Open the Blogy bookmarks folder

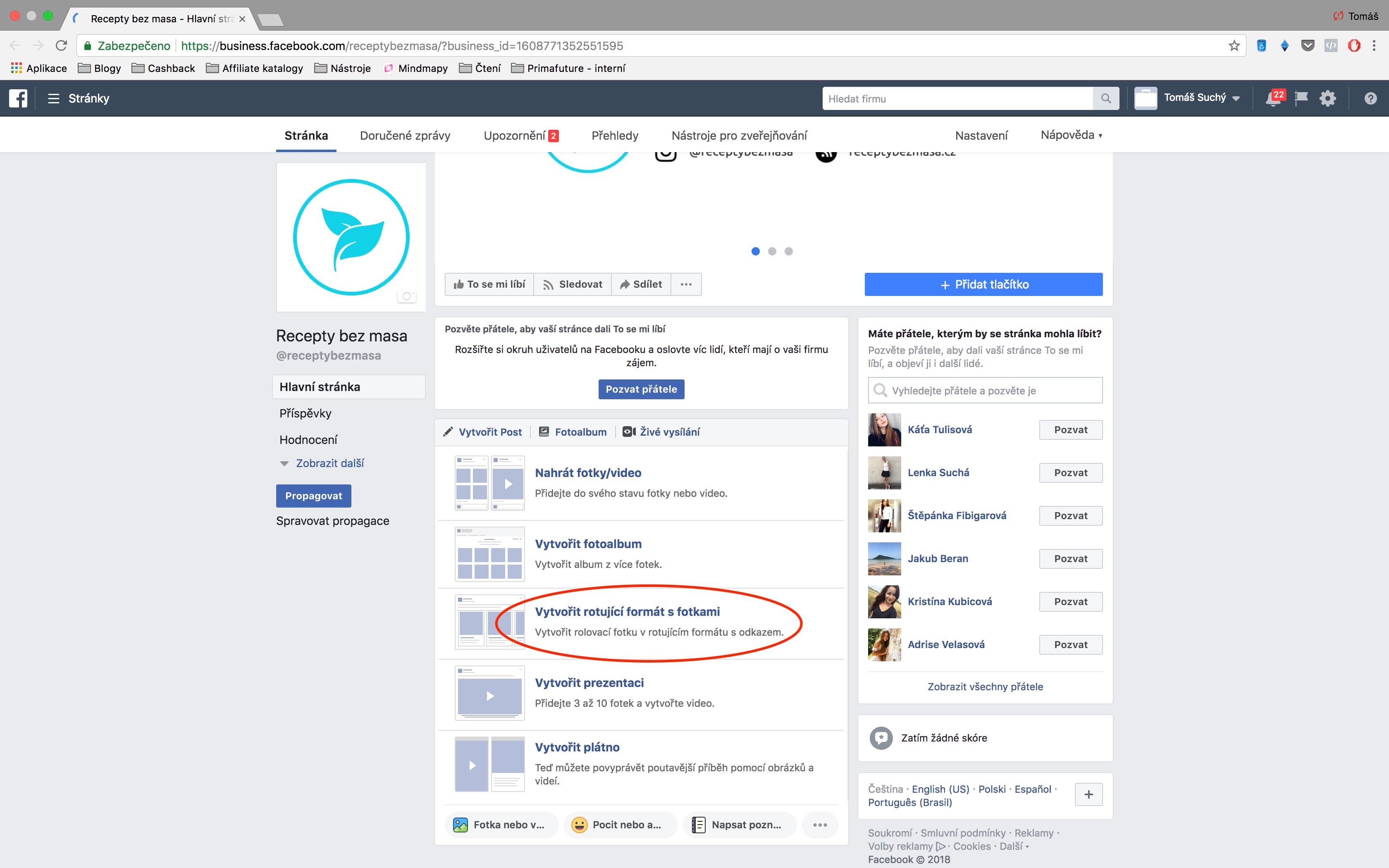point(99,68)
